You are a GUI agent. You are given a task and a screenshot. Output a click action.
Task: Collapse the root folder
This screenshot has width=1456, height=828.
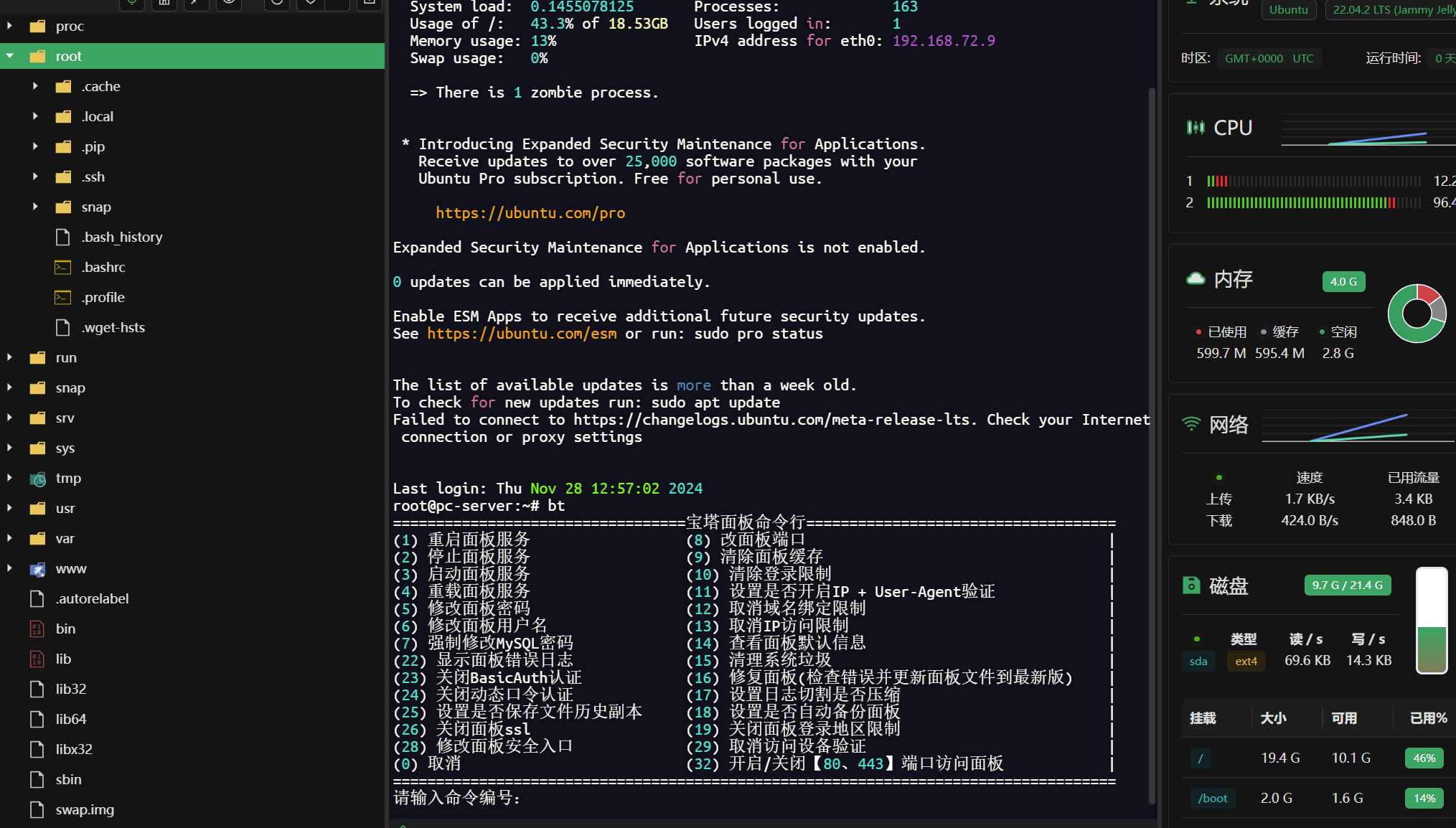pos(10,56)
